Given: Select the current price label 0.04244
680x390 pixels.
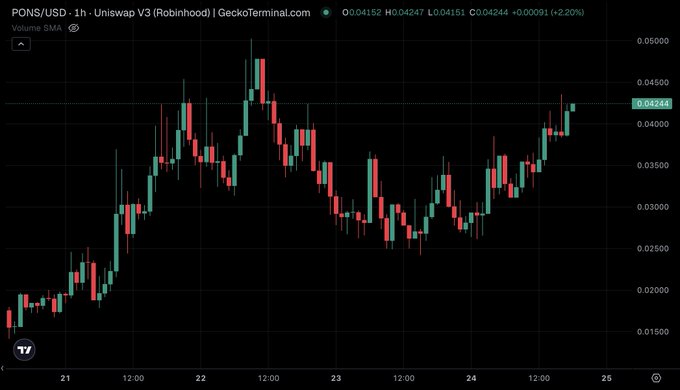Looking at the screenshot, I should point(652,104).
